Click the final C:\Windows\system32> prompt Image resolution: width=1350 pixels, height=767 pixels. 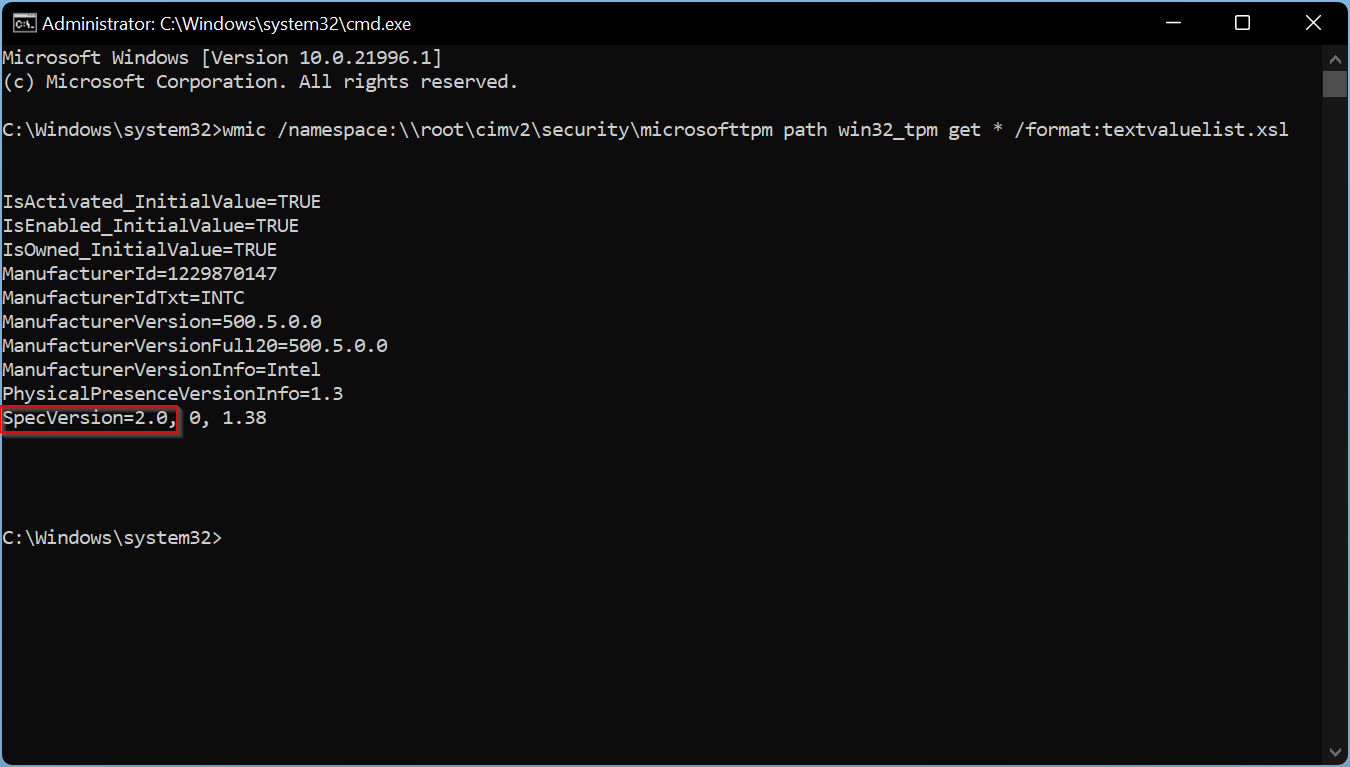click(x=112, y=538)
